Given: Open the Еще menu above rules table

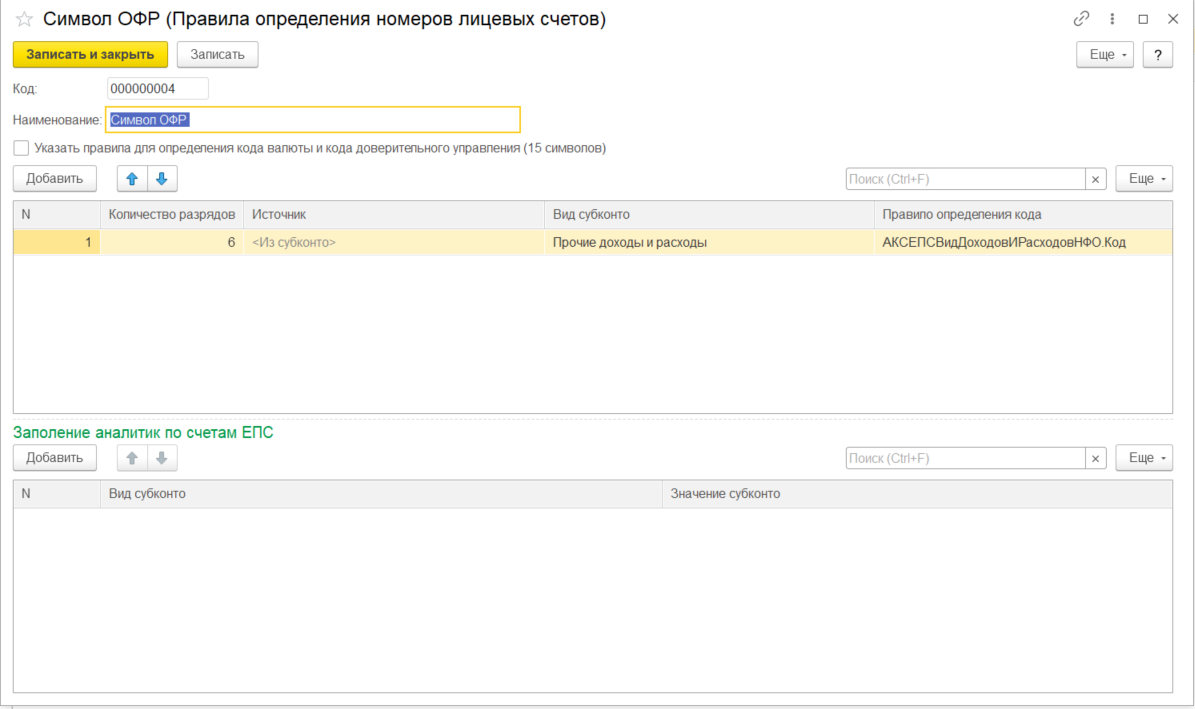Looking at the screenshot, I should tap(1144, 179).
